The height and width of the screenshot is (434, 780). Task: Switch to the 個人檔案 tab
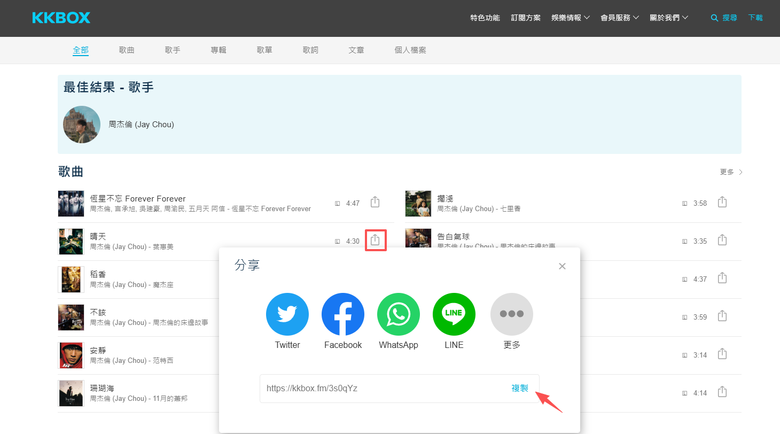click(410, 50)
